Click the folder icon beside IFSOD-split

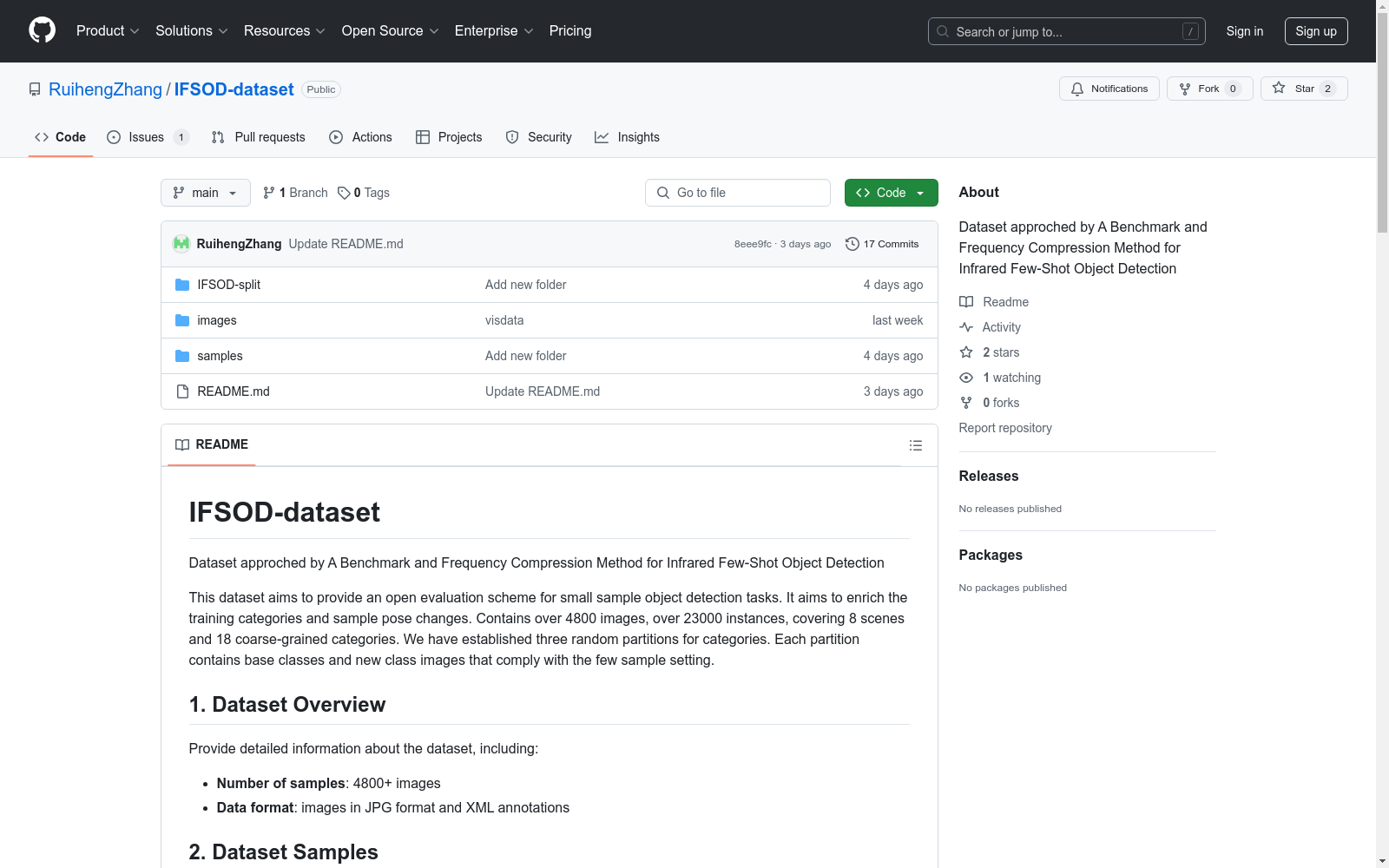click(182, 285)
